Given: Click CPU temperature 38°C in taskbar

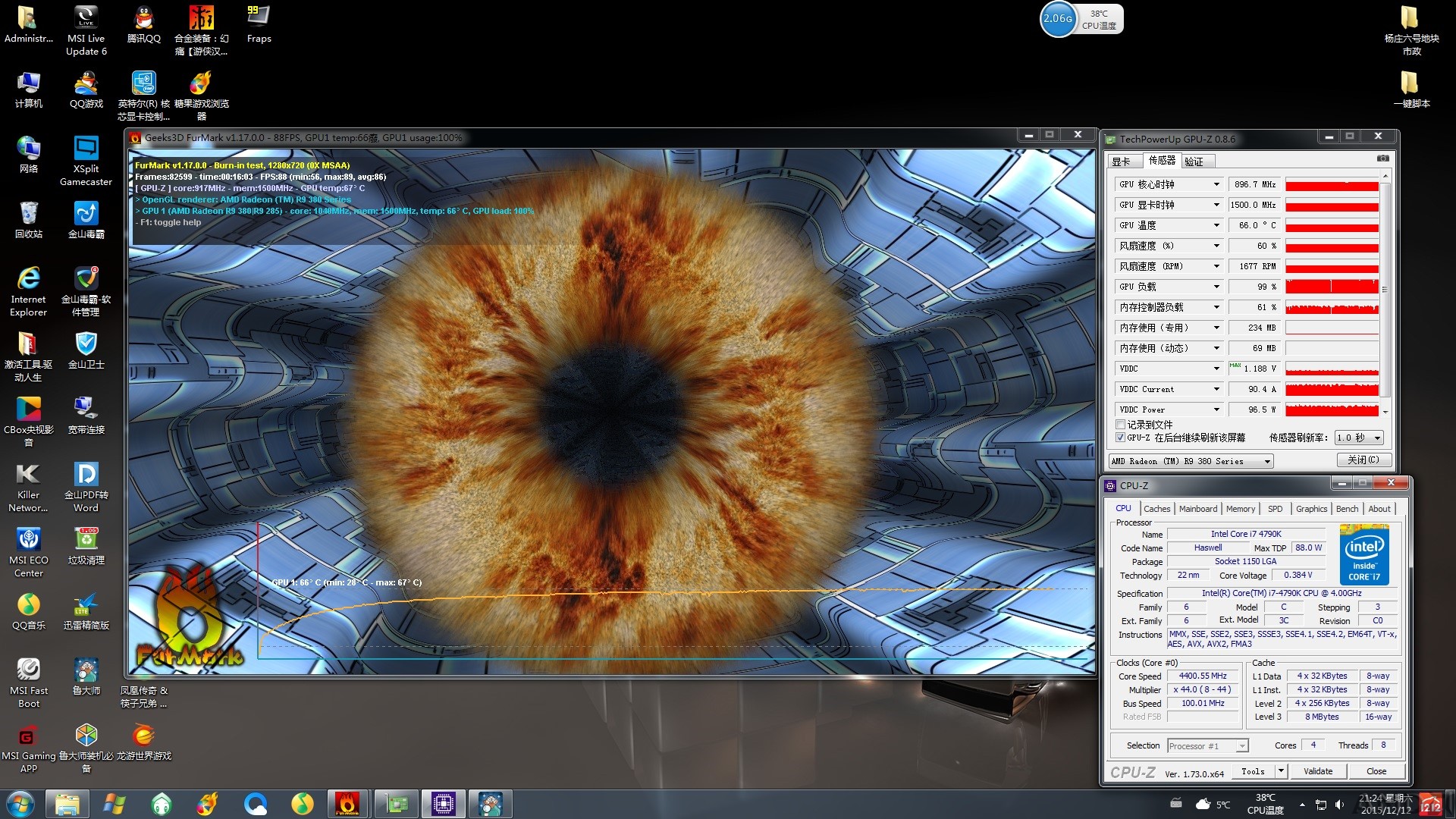Looking at the screenshot, I should tap(1265, 804).
